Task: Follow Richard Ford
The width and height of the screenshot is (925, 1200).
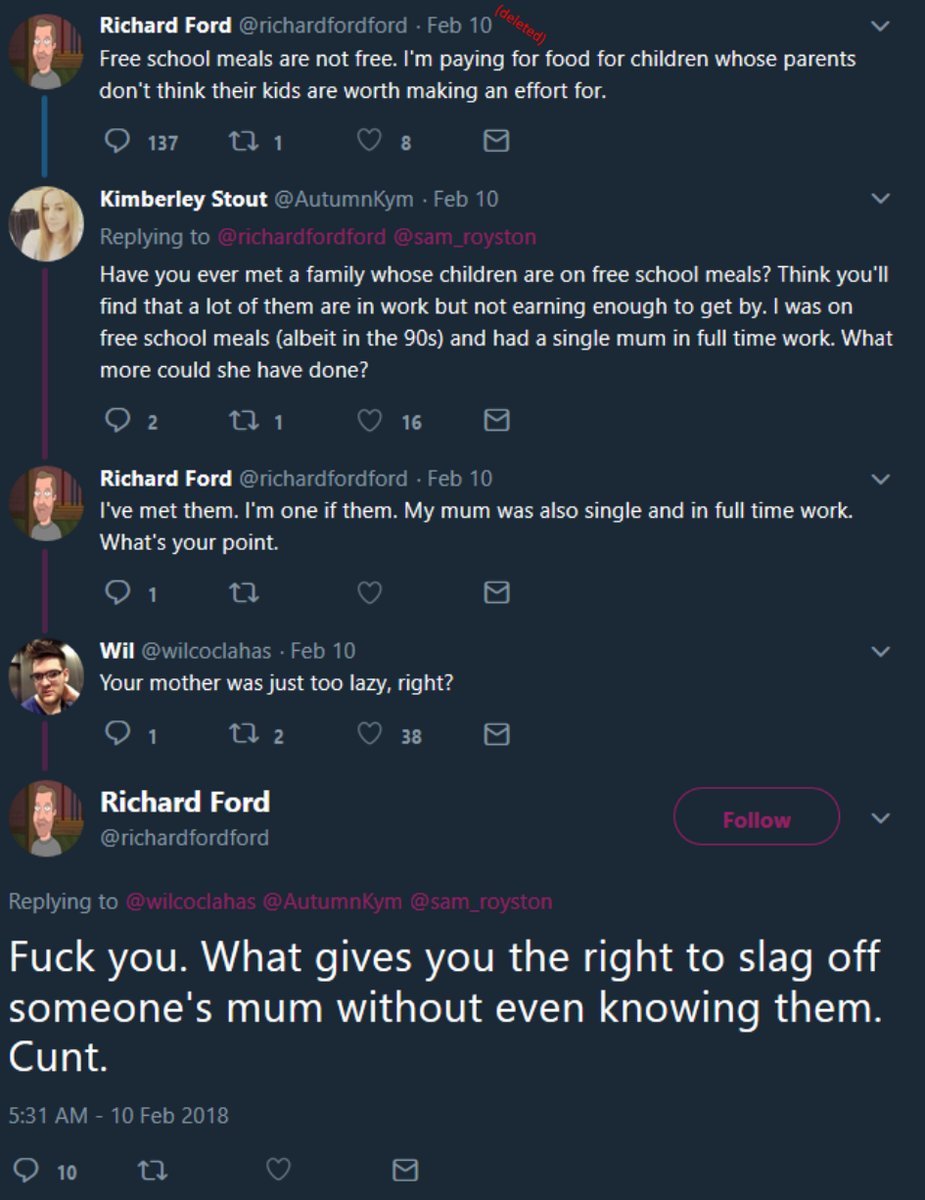Action: (756, 819)
